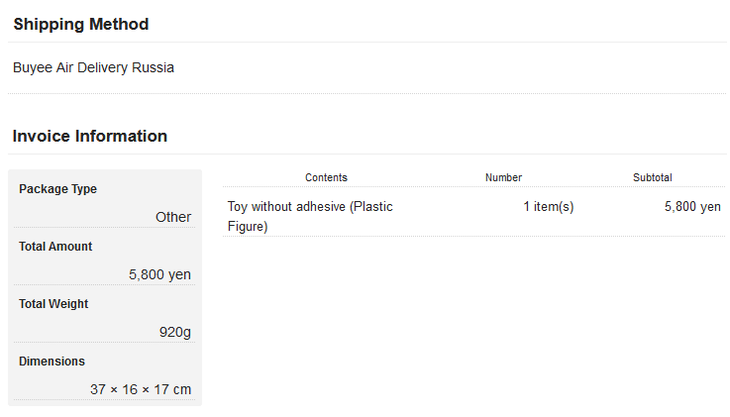Click the Subtotal column header
Screen dimensions: 730x417
[x=652, y=177]
